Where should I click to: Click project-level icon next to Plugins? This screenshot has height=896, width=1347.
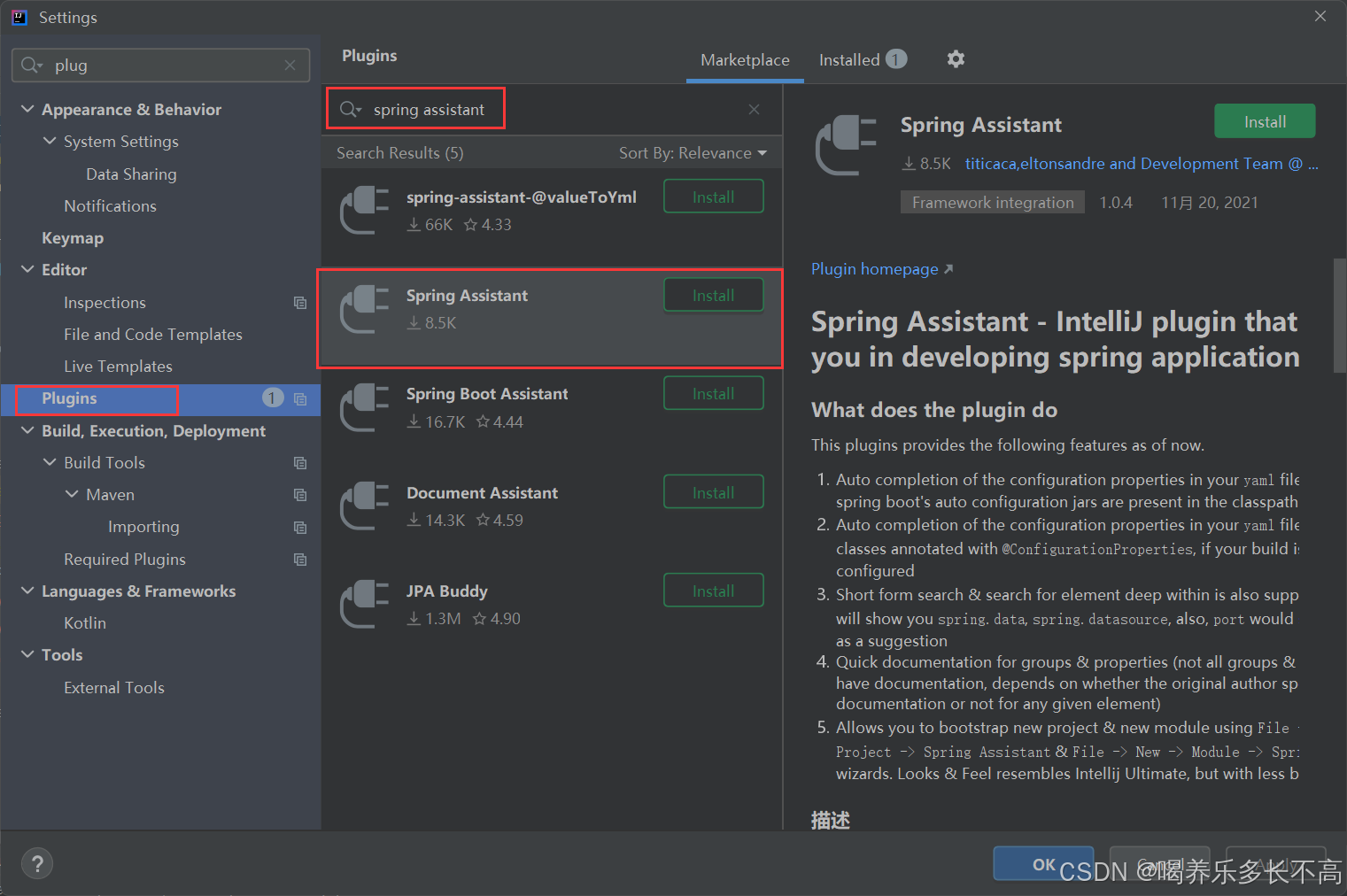(300, 399)
